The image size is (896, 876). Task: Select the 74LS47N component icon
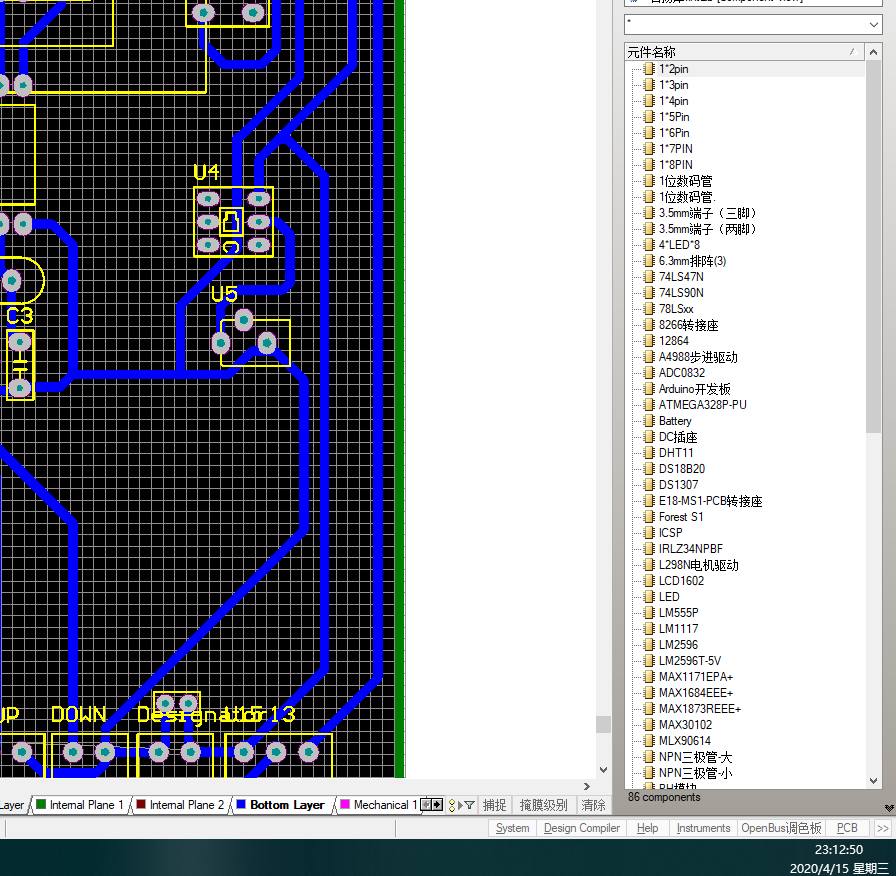pyautogui.click(x=648, y=277)
